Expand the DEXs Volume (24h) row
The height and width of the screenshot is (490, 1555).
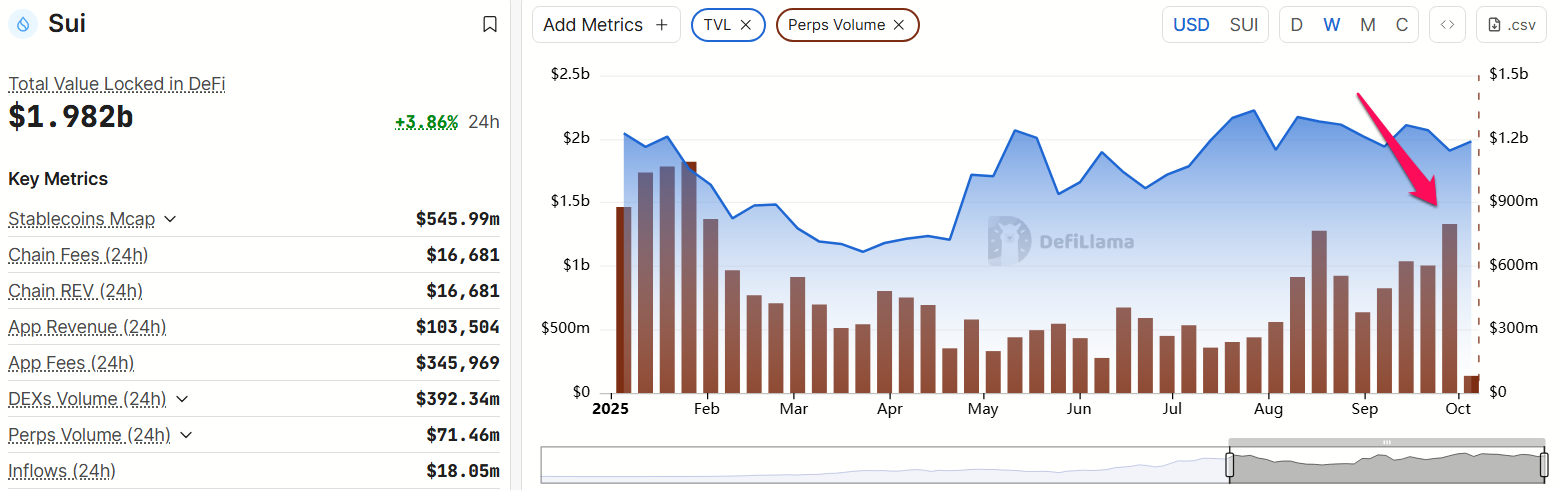click(182, 399)
